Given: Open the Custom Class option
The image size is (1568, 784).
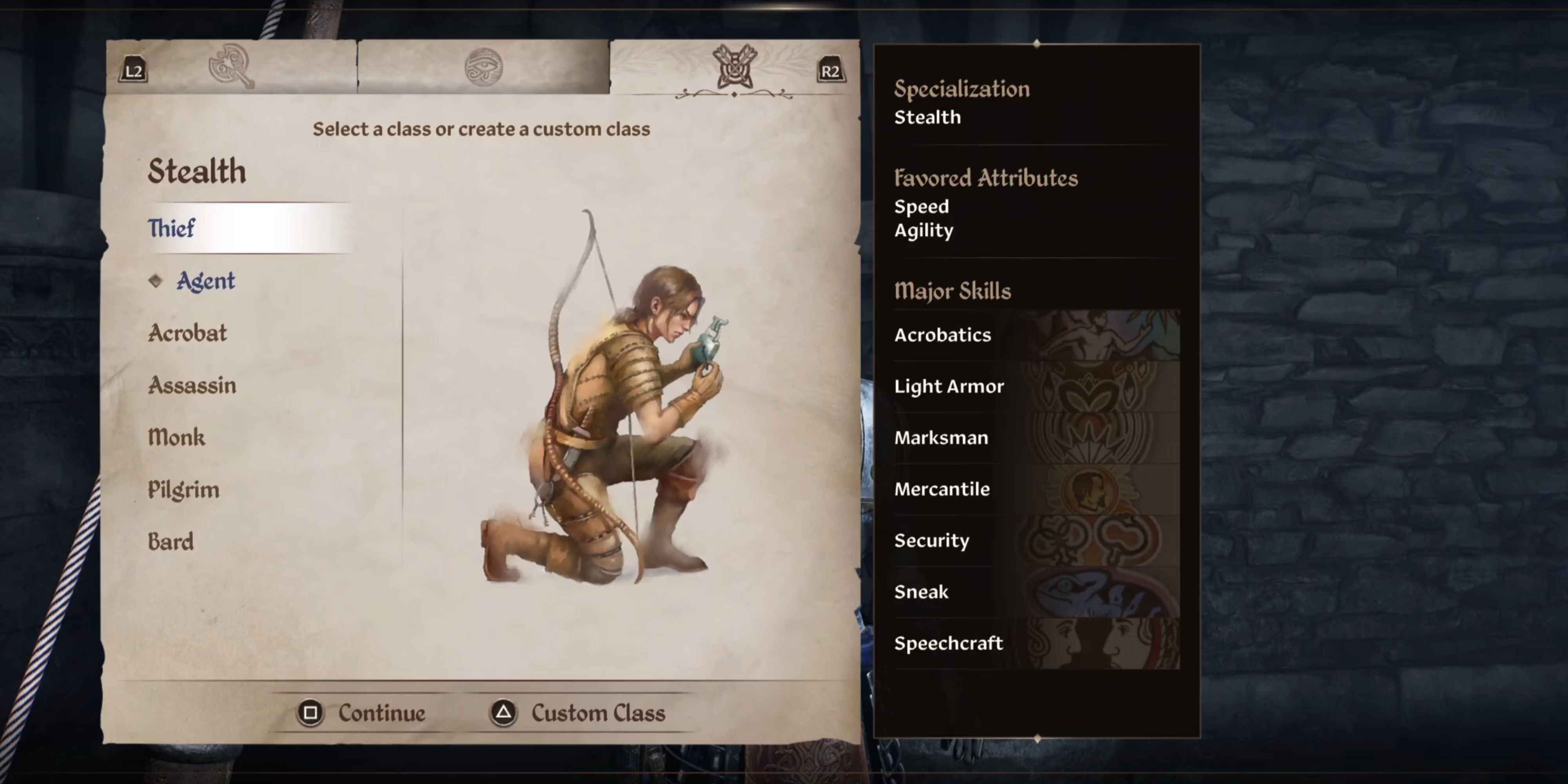Looking at the screenshot, I should coord(598,713).
